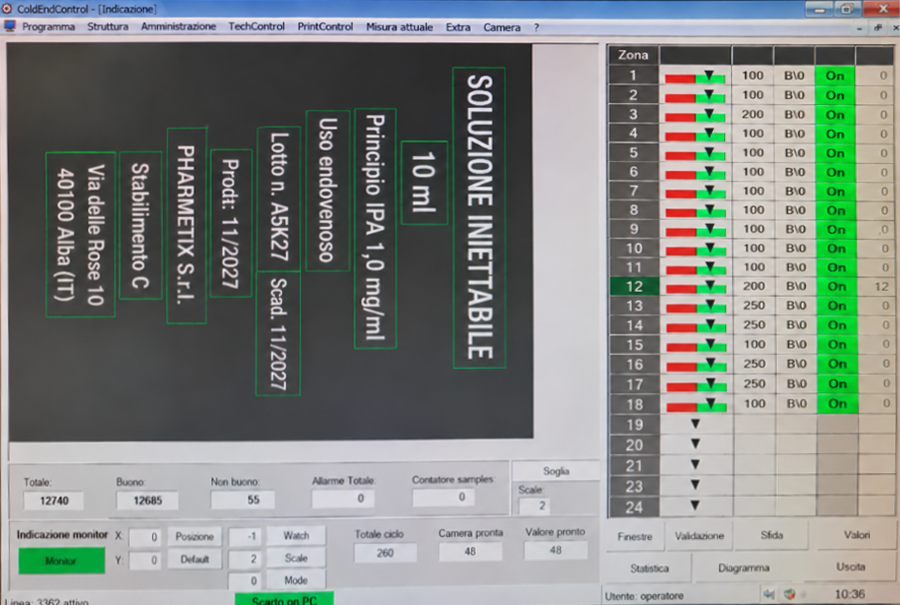Click the speaker icon in the status bar
Screen dimensions: 900x605
pyautogui.click(x=769, y=594)
